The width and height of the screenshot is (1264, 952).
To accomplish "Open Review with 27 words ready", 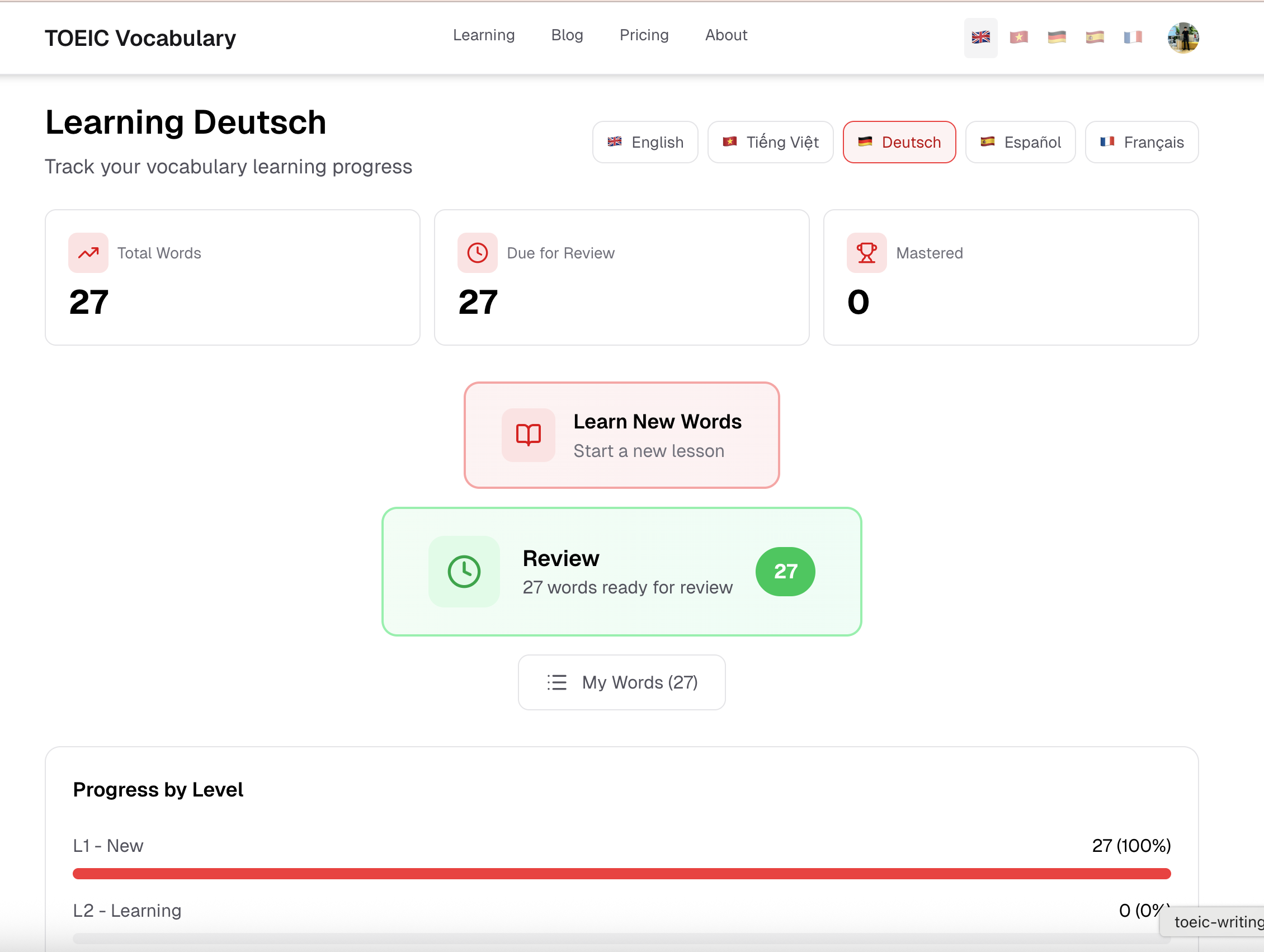I will (x=621, y=572).
